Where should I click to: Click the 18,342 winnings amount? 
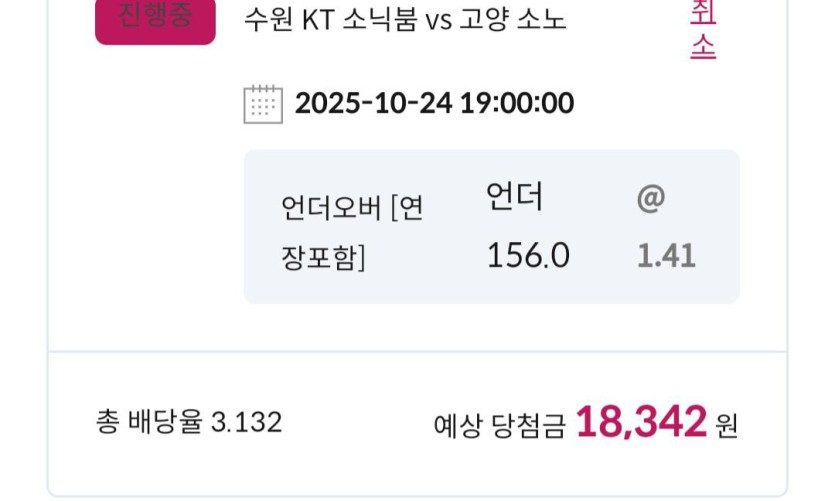click(641, 422)
